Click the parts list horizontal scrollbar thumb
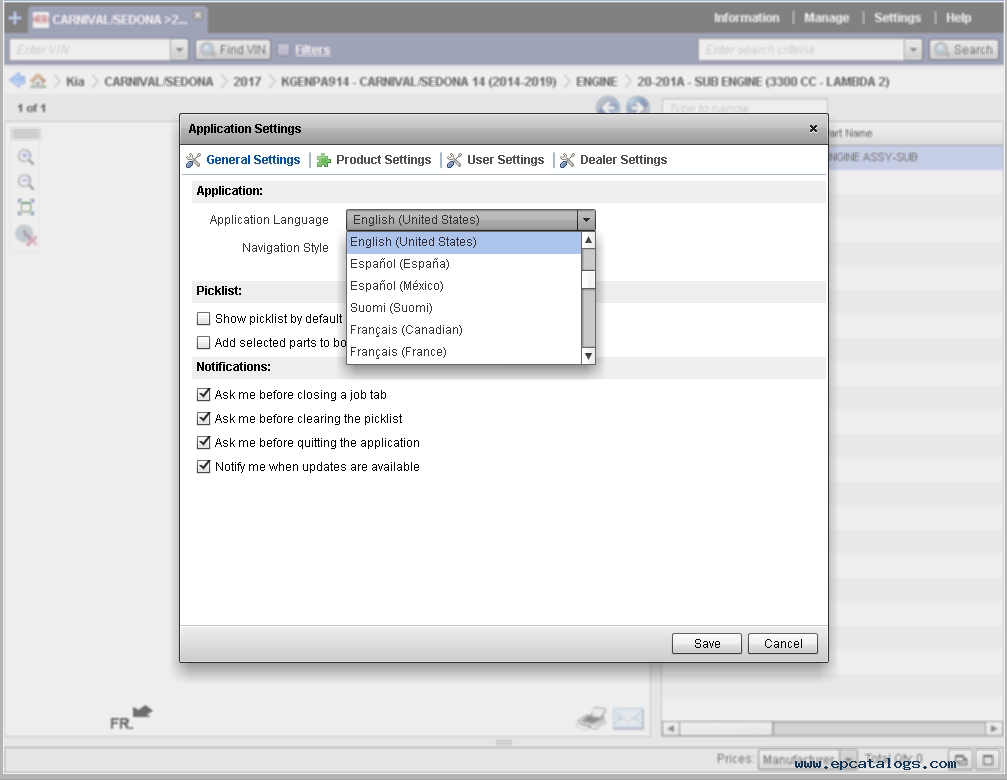The image size is (1007, 780). pyautogui.click(x=726, y=729)
